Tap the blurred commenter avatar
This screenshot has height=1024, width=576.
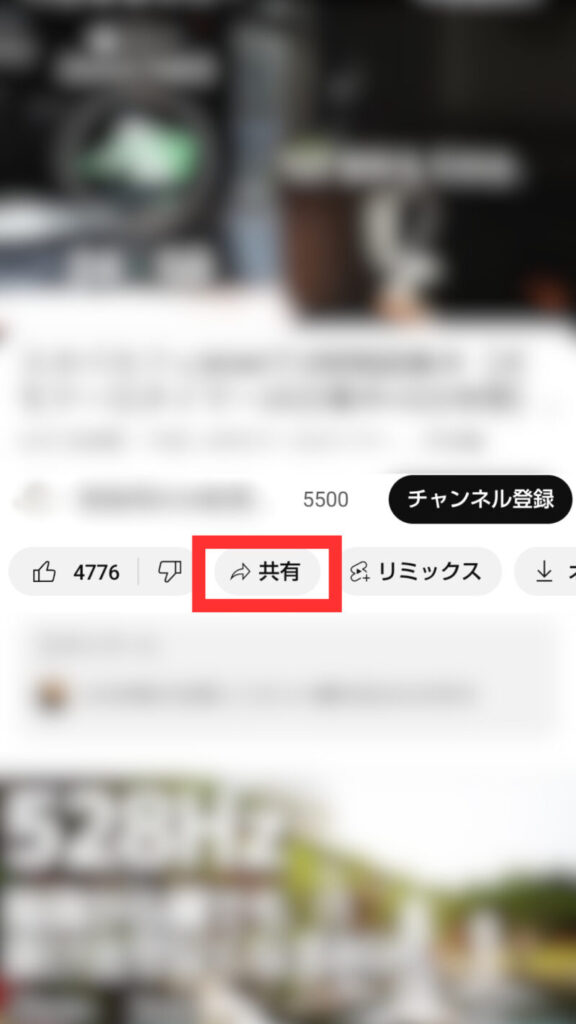[51, 695]
